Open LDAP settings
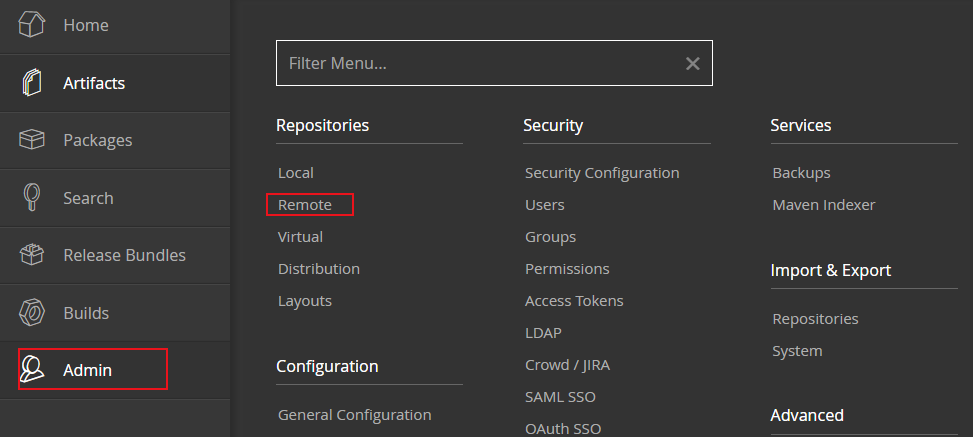The height and width of the screenshot is (437, 973). [x=544, y=333]
